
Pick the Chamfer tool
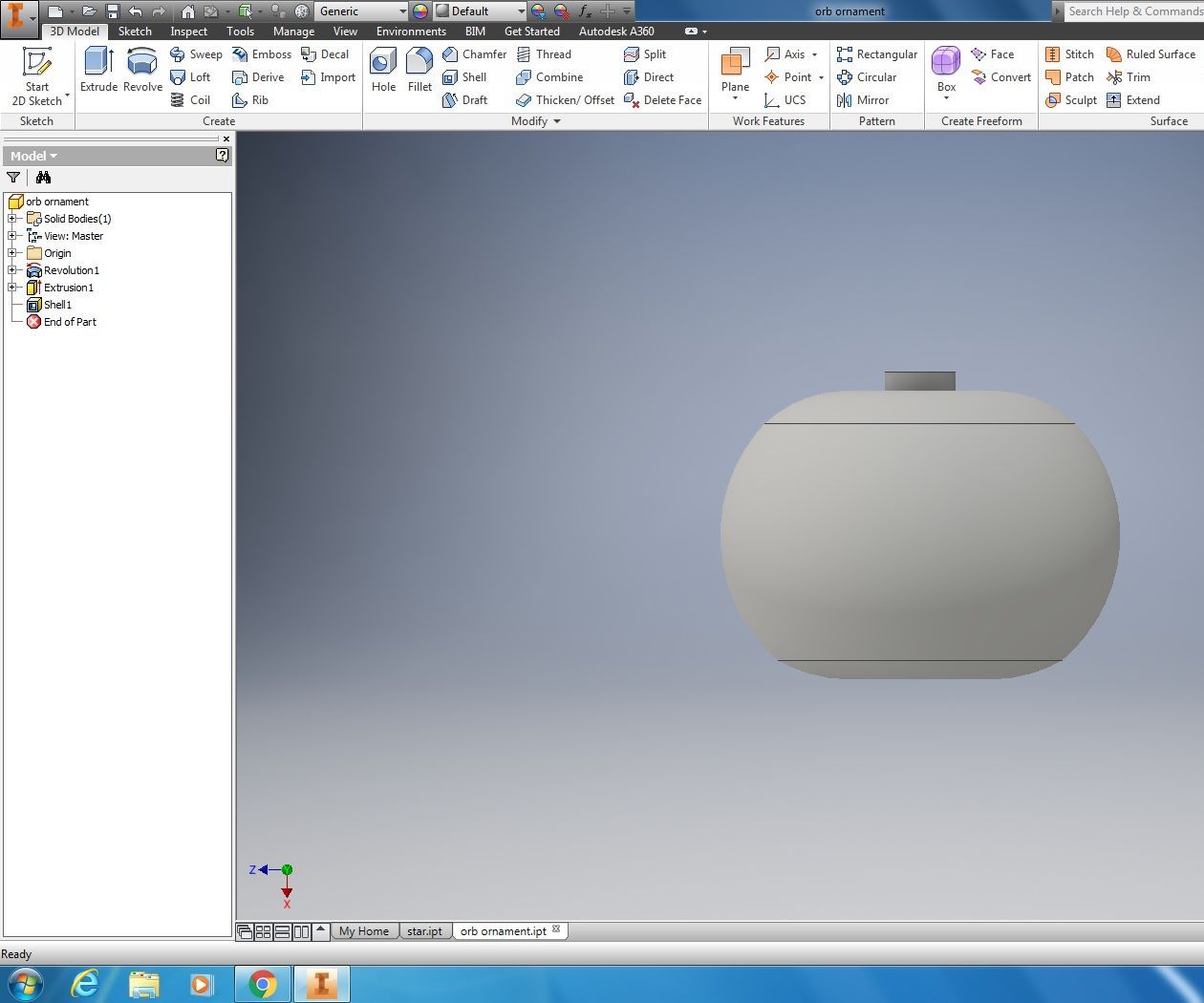tap(474, 54)
